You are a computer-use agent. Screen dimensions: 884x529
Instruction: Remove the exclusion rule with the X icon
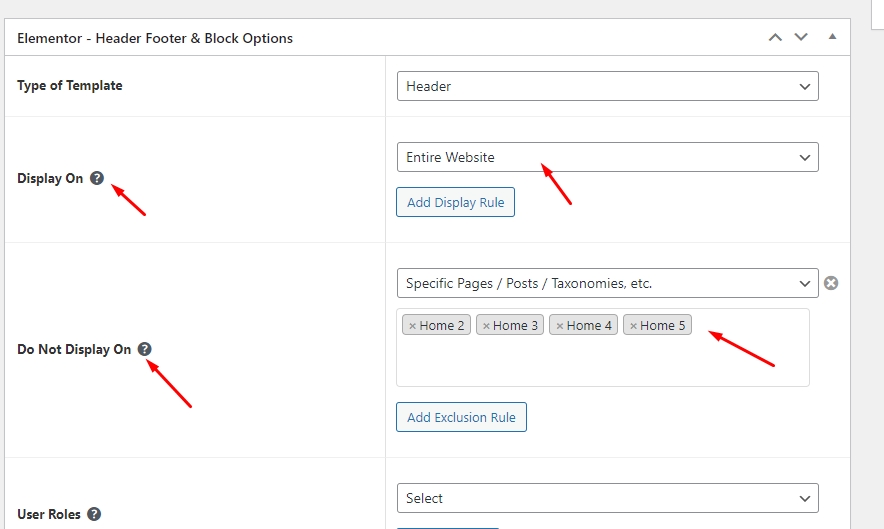click(831, 283)
